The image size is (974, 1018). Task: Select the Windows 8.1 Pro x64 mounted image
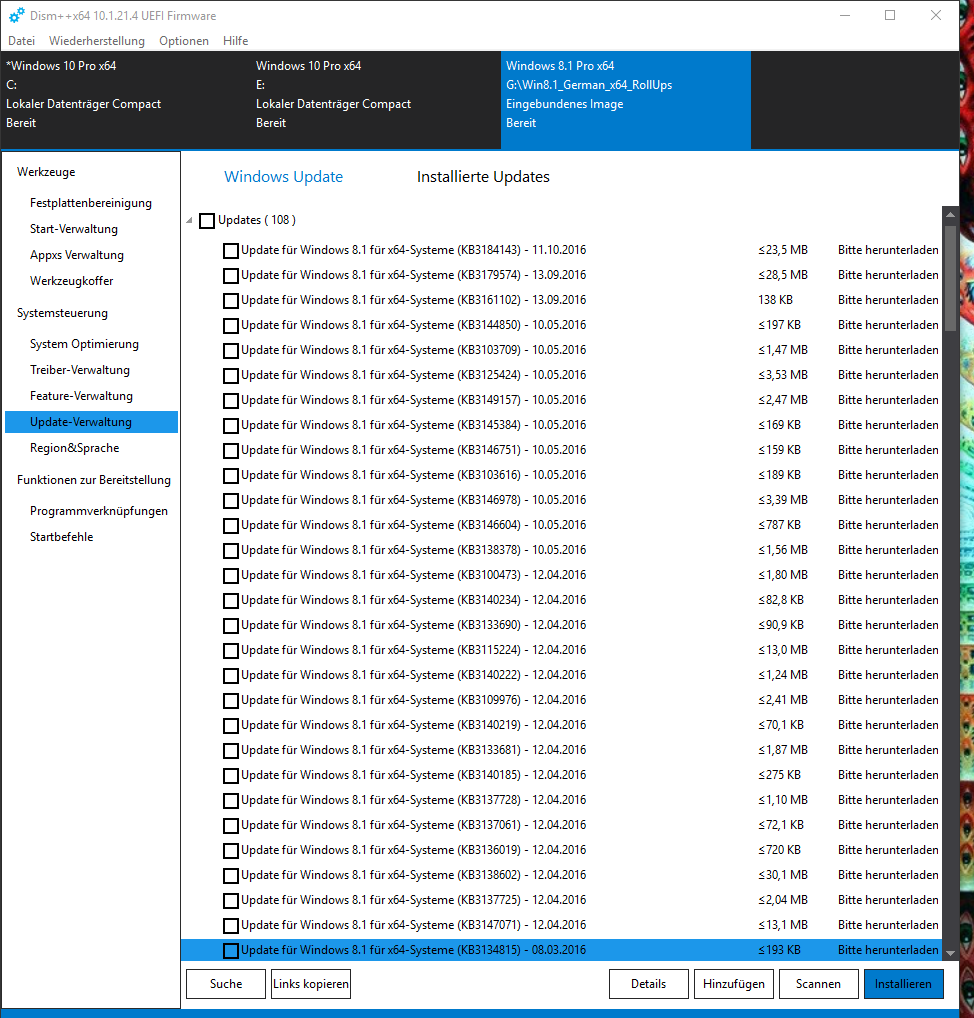(626, 100)
